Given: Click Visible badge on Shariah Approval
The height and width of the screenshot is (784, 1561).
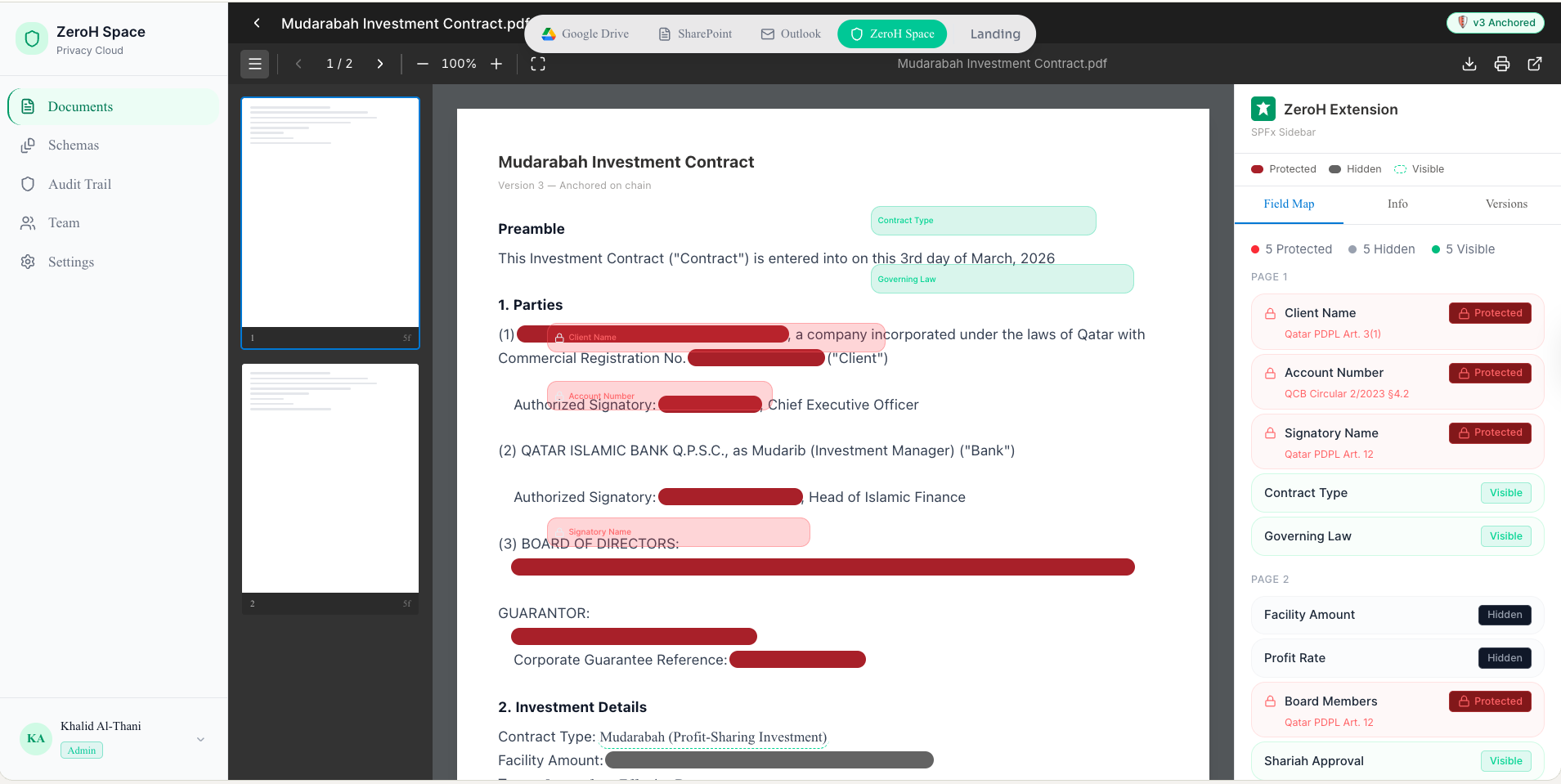Looking at the screenshot, I should tap(1505, 761).
